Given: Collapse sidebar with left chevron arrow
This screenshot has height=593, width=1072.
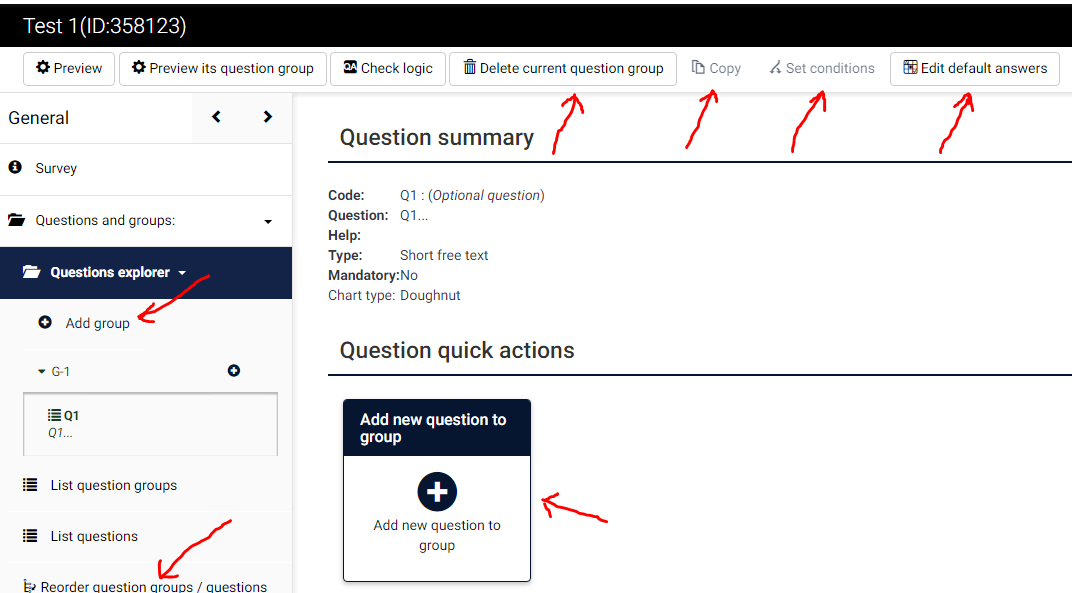Looking at the screenshot, I should coord(217,117).
